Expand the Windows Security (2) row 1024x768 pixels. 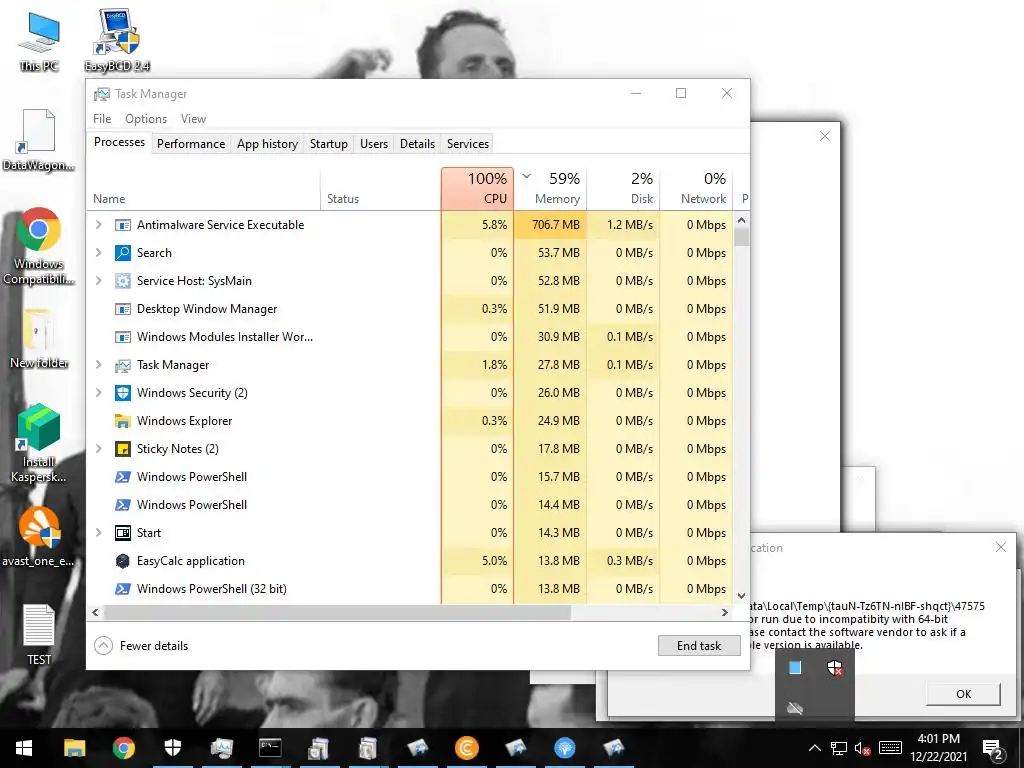[x=99, y=392]
